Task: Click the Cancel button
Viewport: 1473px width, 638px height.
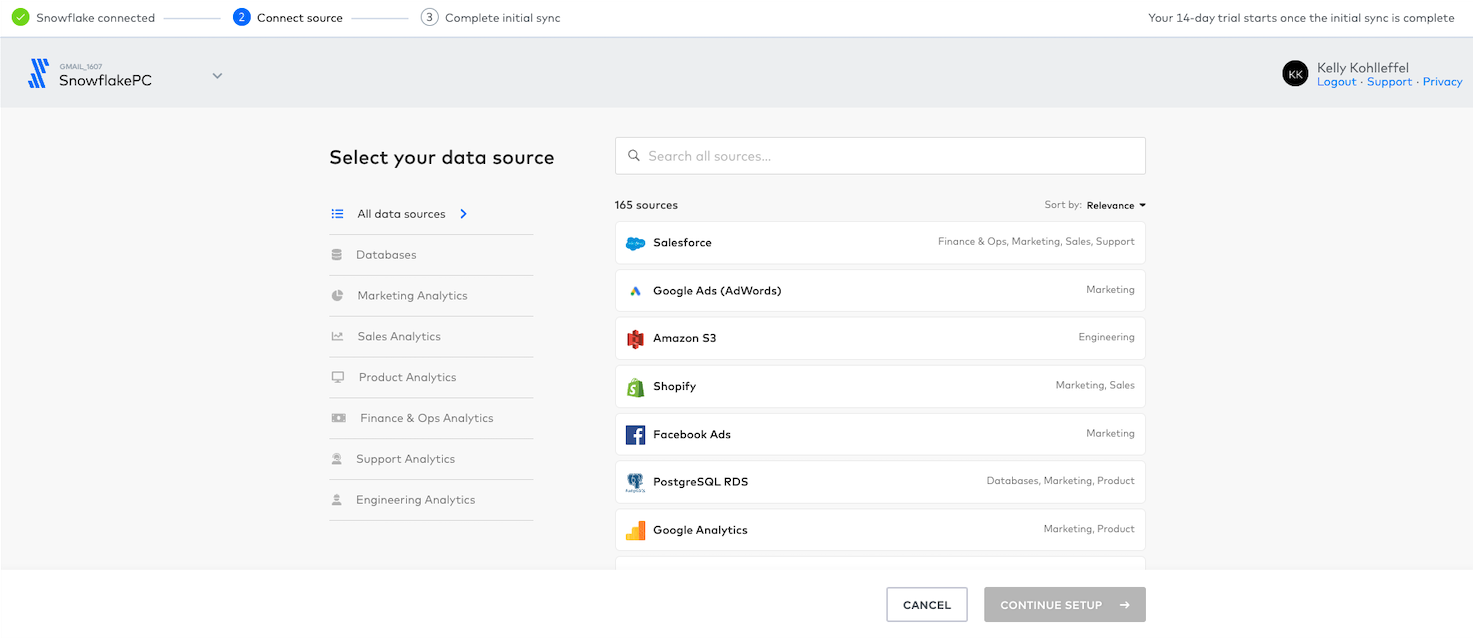Action: click(927, 605)
